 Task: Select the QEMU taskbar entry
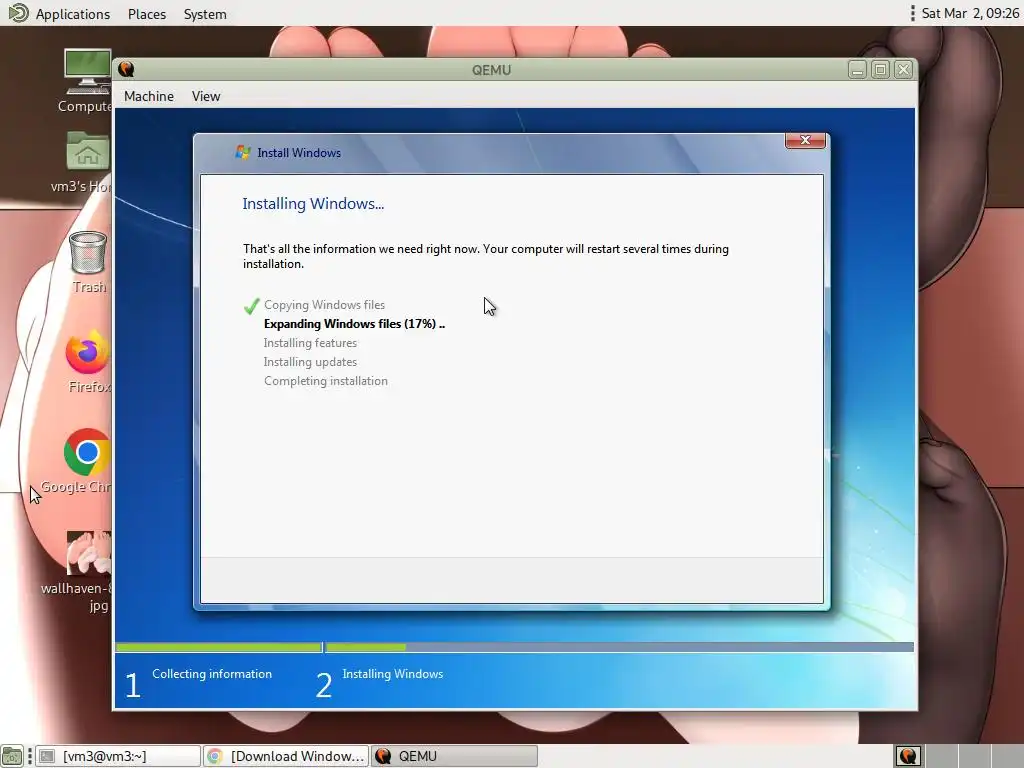455,756
